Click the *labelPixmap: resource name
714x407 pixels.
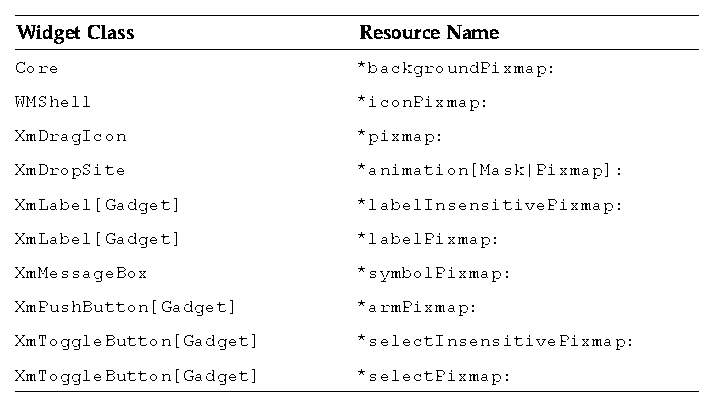tap(428, 239)
